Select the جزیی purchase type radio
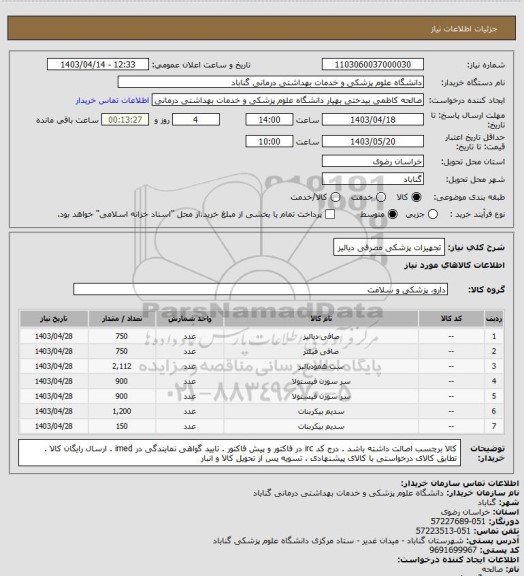This screenshot has width=524, height=576. click(433, 214)
